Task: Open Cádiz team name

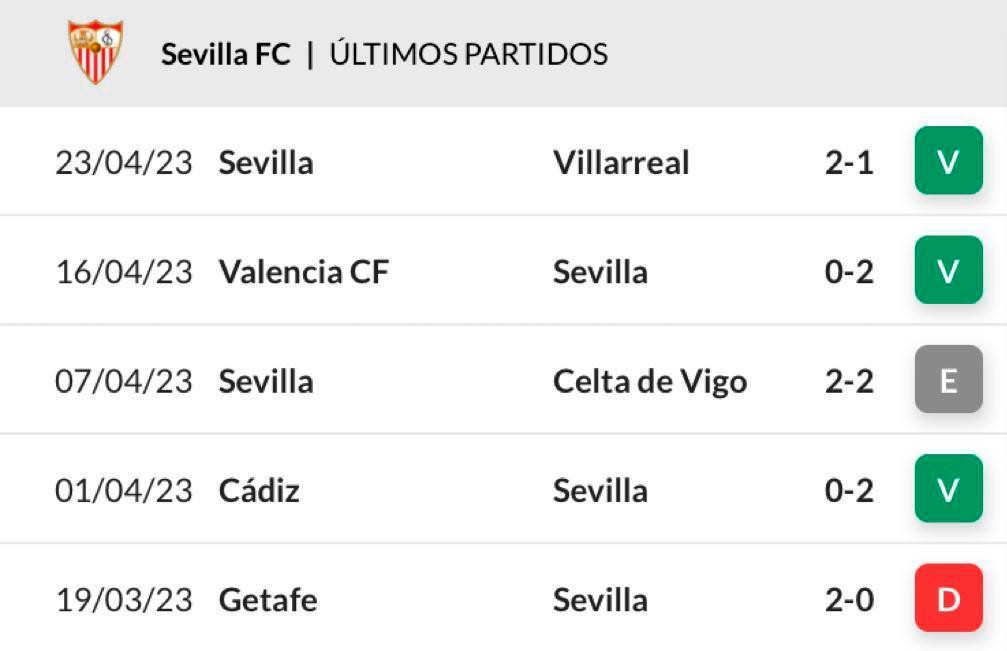Action: tap(259, 490)
